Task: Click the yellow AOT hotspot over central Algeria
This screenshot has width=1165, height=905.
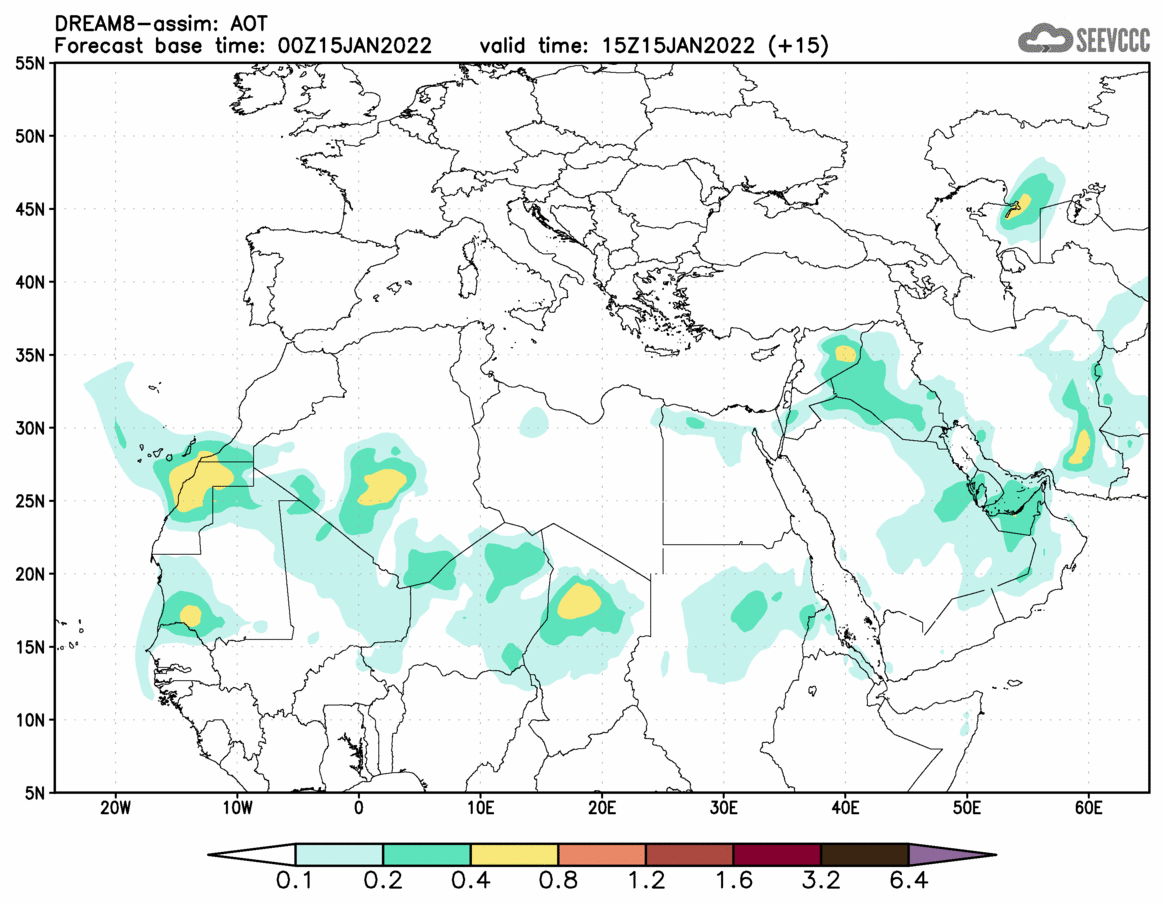Action: click(x=382, y=487)
